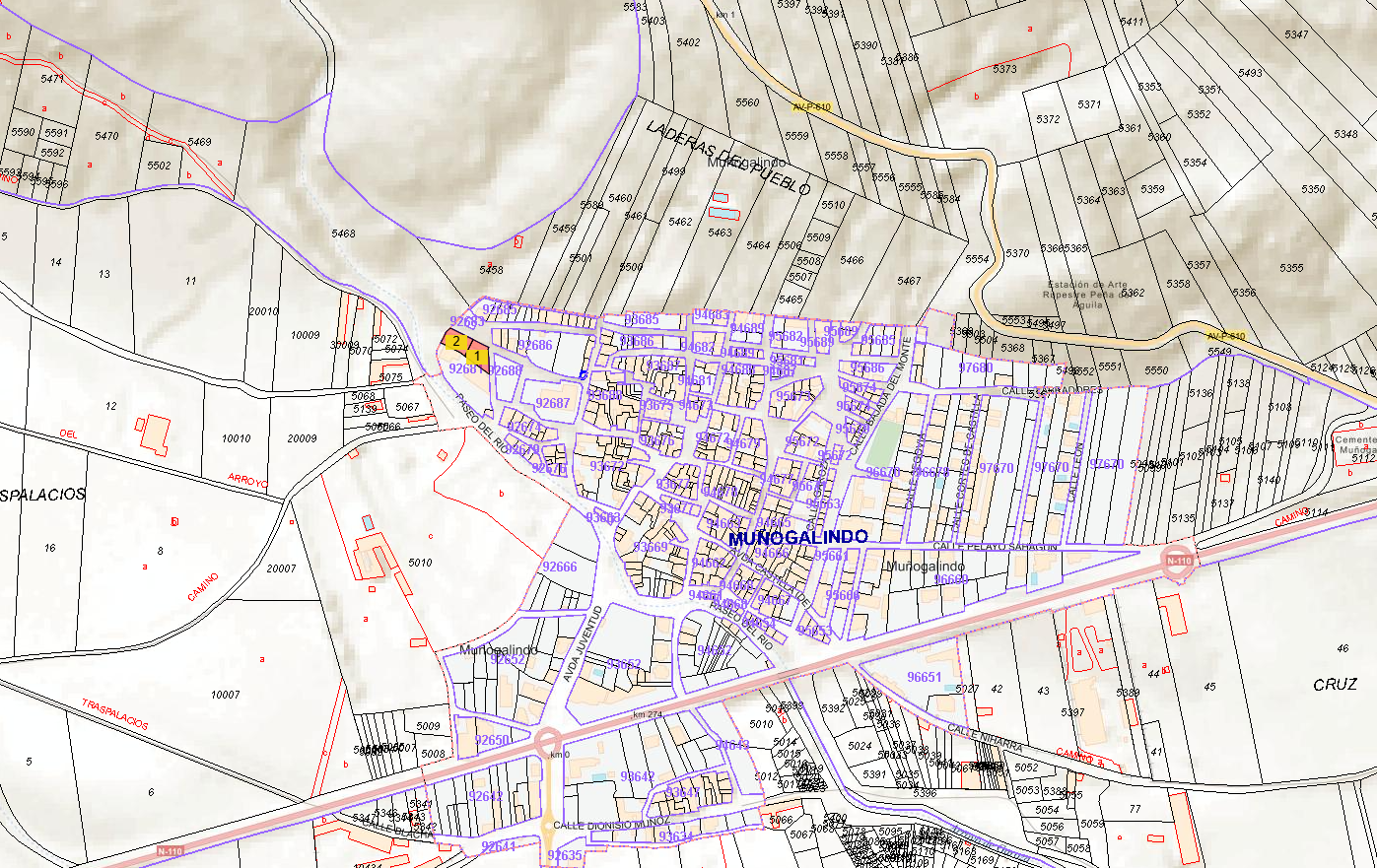Select the green plot beside Calle Segovia

[885, 443]
